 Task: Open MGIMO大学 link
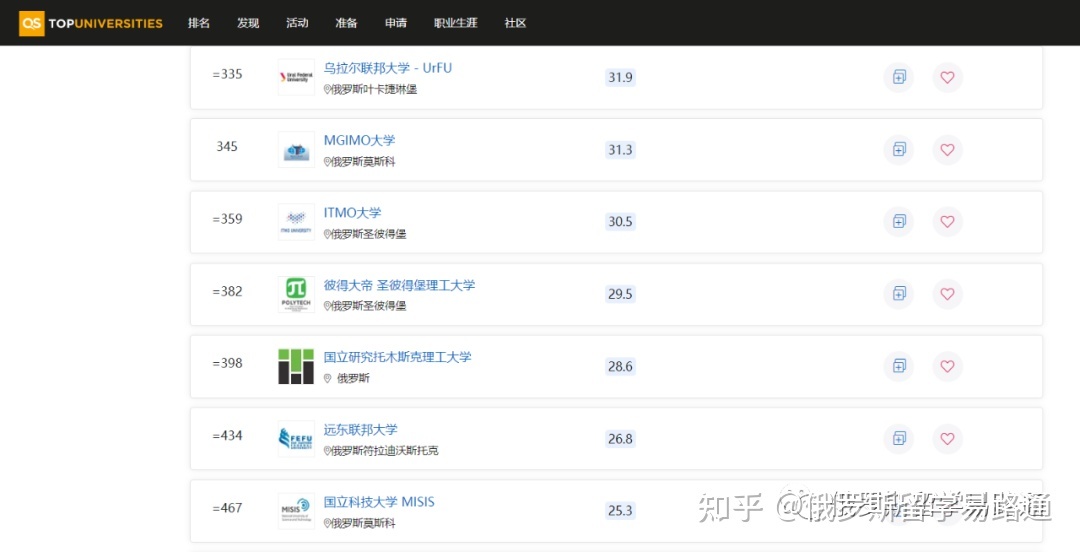point(360,141)
